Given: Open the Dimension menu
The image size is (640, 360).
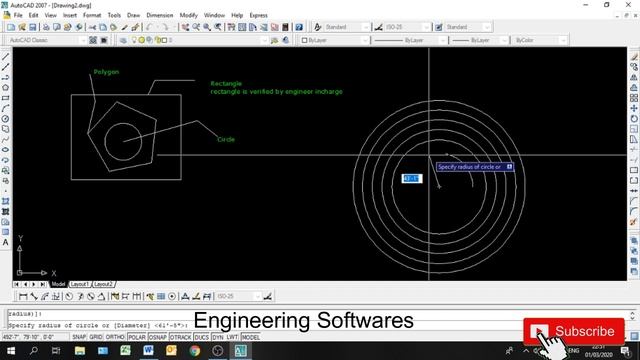Looking at the screenshot, I should click(160, 16).
